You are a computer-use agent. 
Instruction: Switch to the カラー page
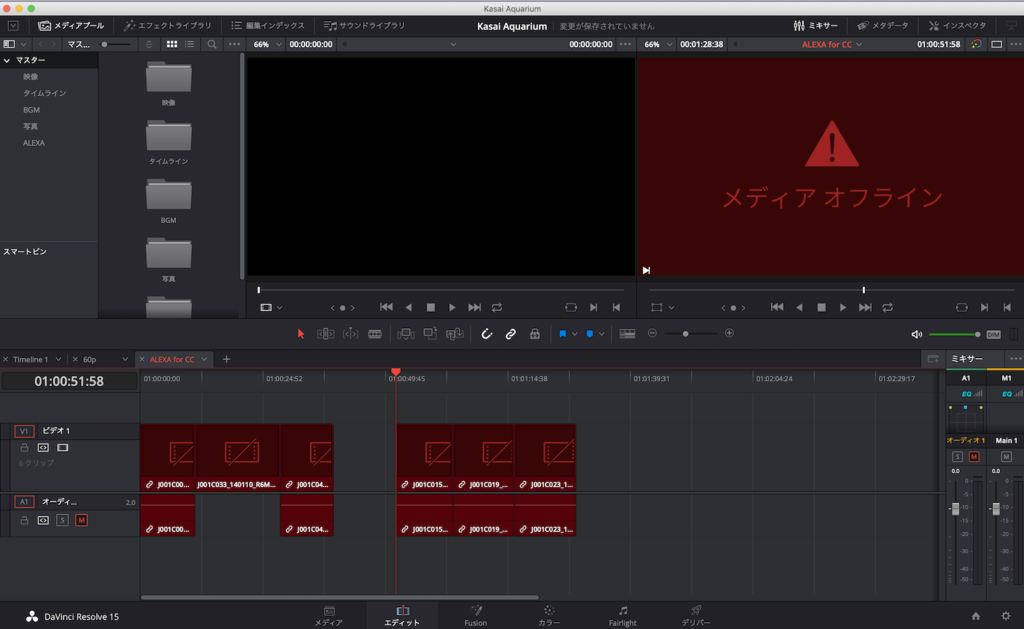tap(548, 616)
